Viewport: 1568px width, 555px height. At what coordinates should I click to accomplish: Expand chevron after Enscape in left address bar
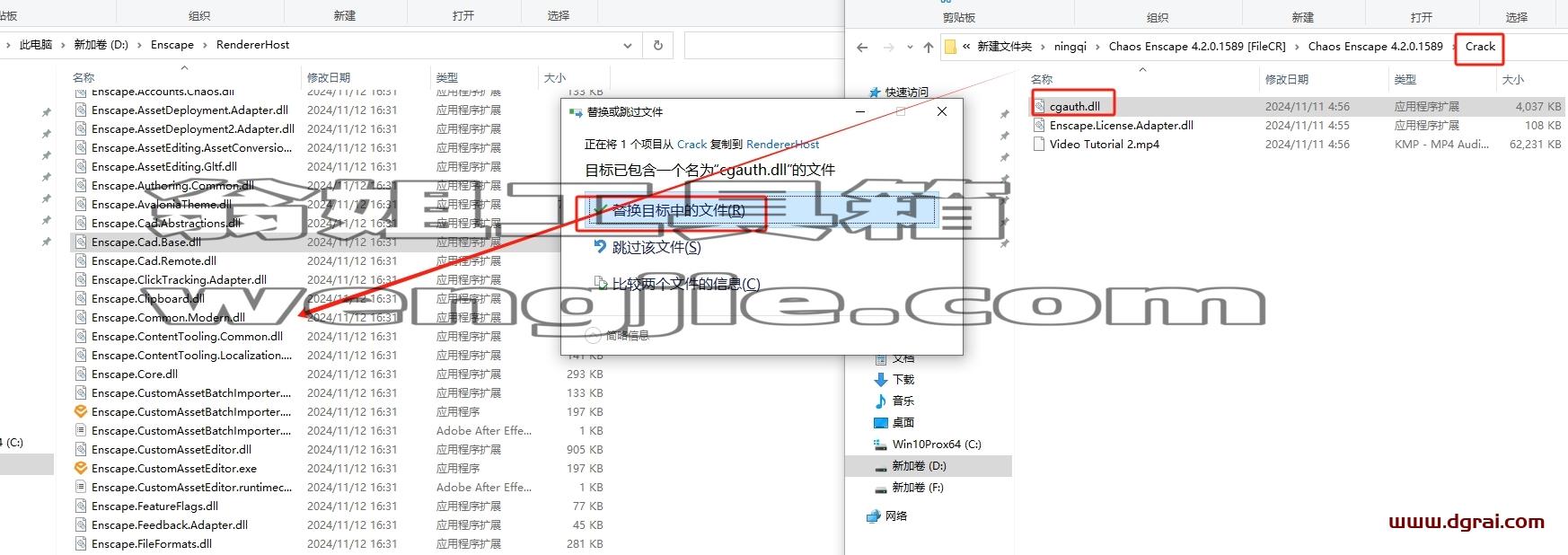tap(205, 45)
